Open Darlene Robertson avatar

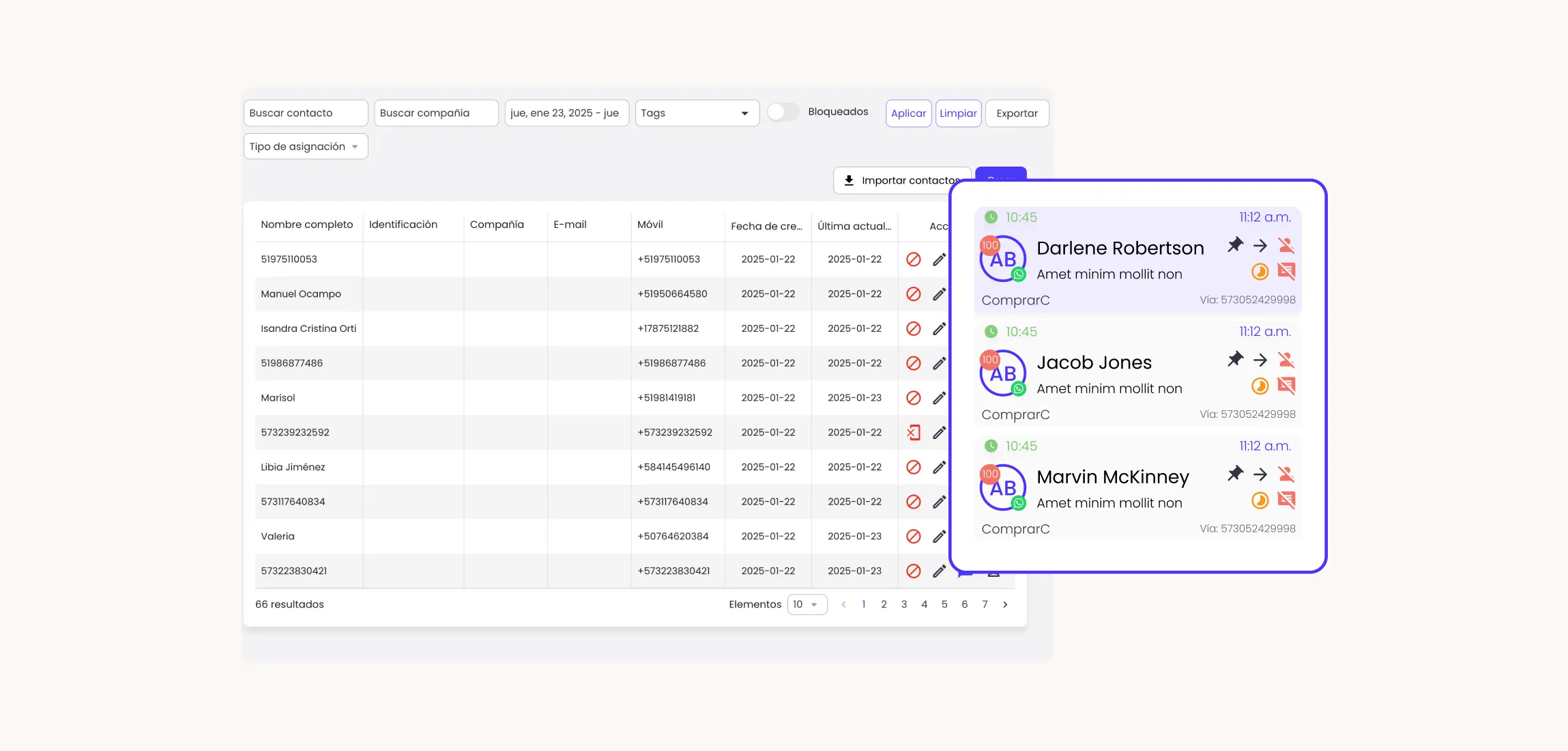pyautogui.click(x=1003, y=259)
